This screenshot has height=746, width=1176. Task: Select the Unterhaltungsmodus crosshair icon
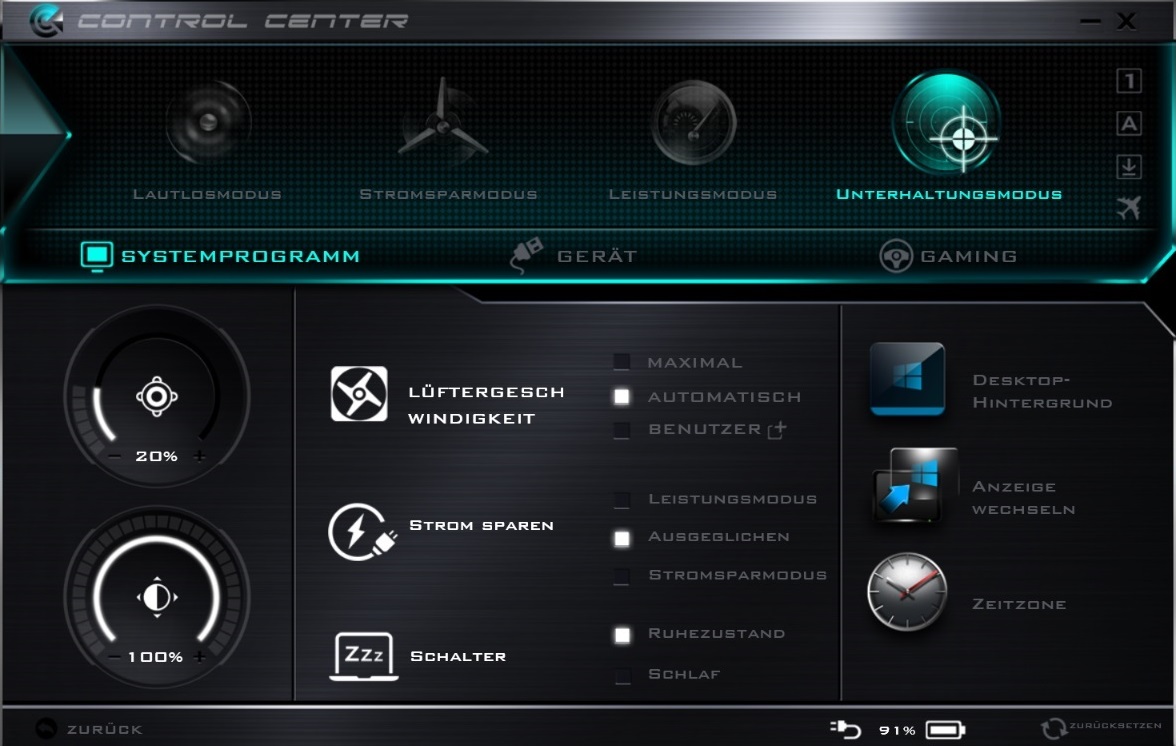tap(947, 124)
